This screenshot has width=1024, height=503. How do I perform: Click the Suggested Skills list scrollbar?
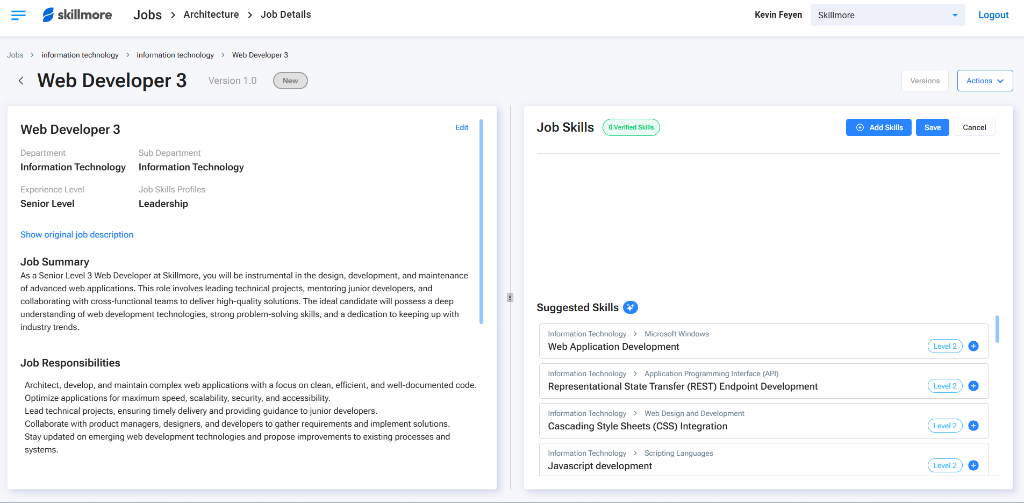997,329
